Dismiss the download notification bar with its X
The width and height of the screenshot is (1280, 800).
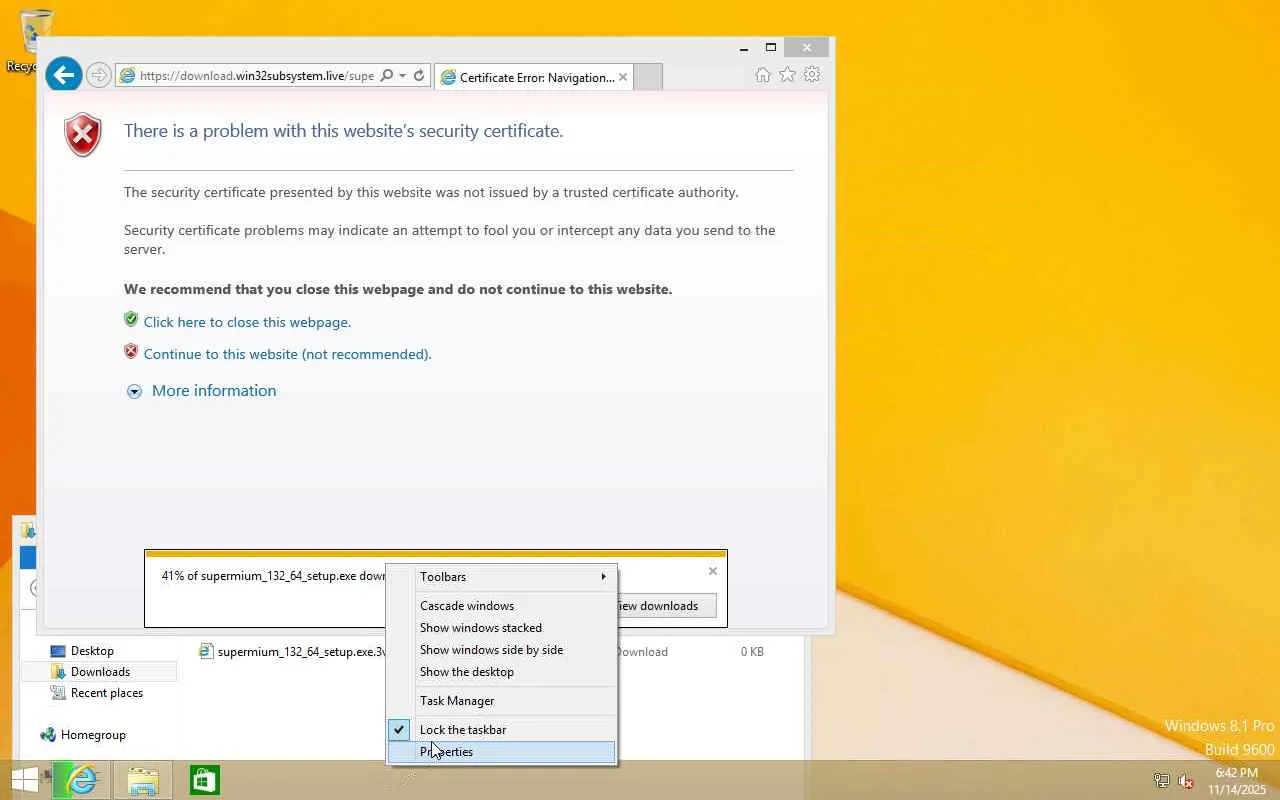point(713,571)
